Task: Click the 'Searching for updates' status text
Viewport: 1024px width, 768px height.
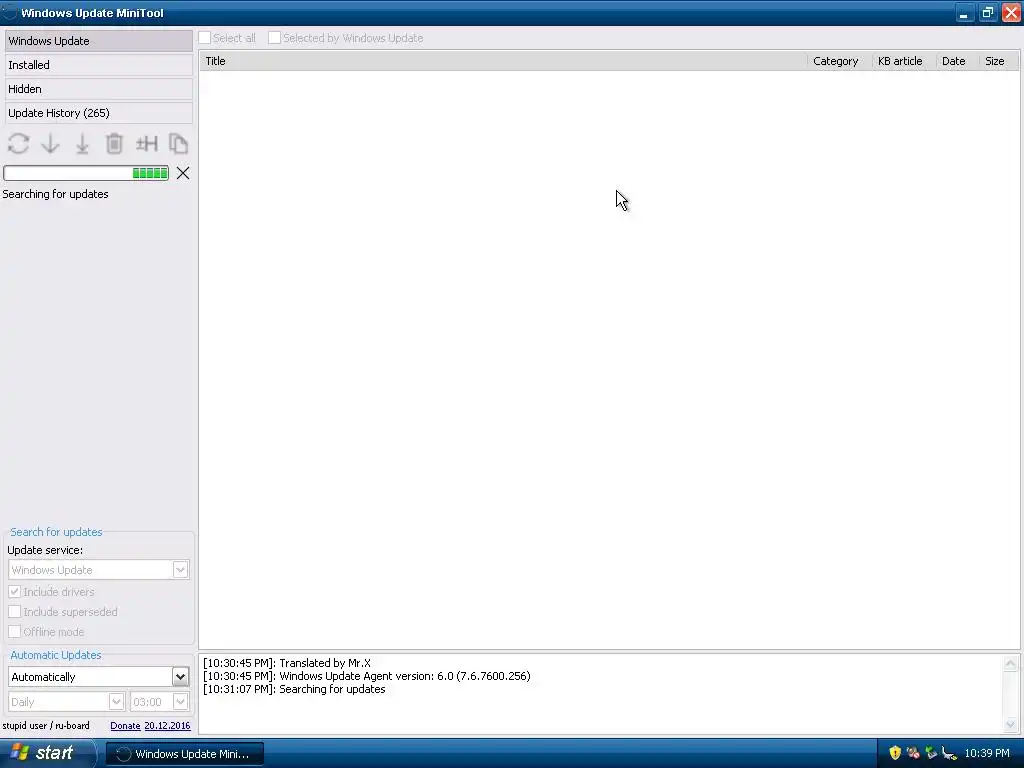Action: point(56,194)
